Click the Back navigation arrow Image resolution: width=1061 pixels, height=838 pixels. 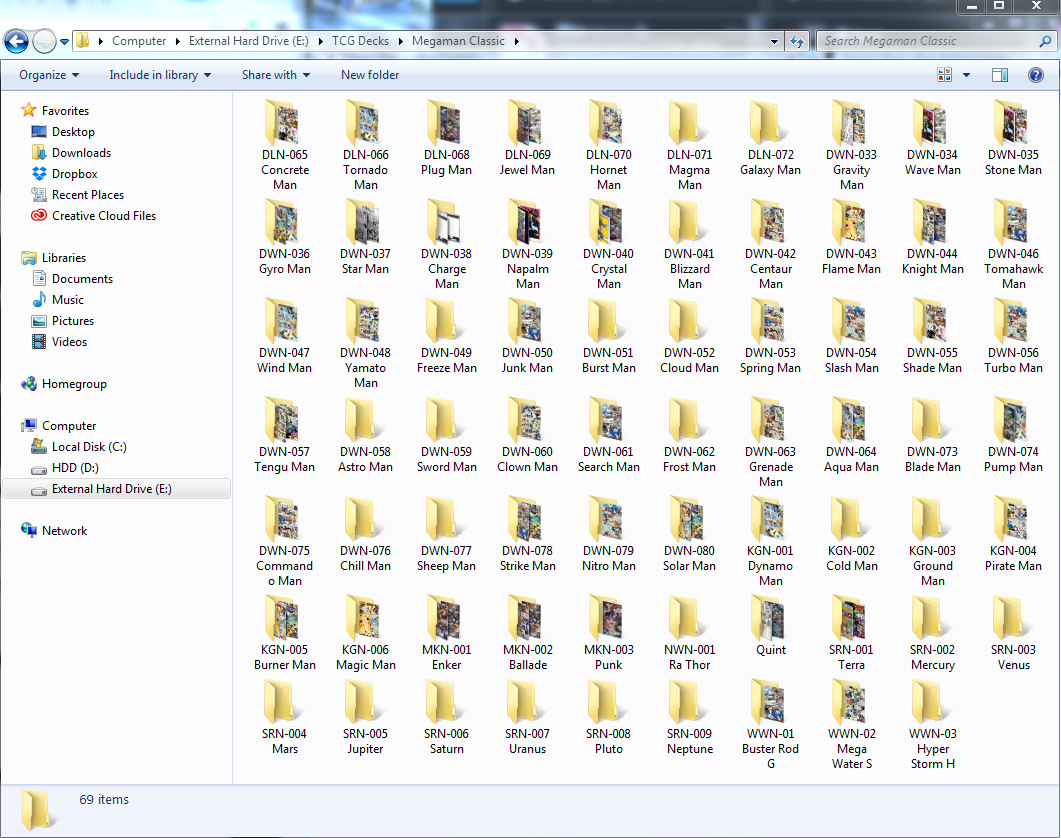tap(16, 41)
